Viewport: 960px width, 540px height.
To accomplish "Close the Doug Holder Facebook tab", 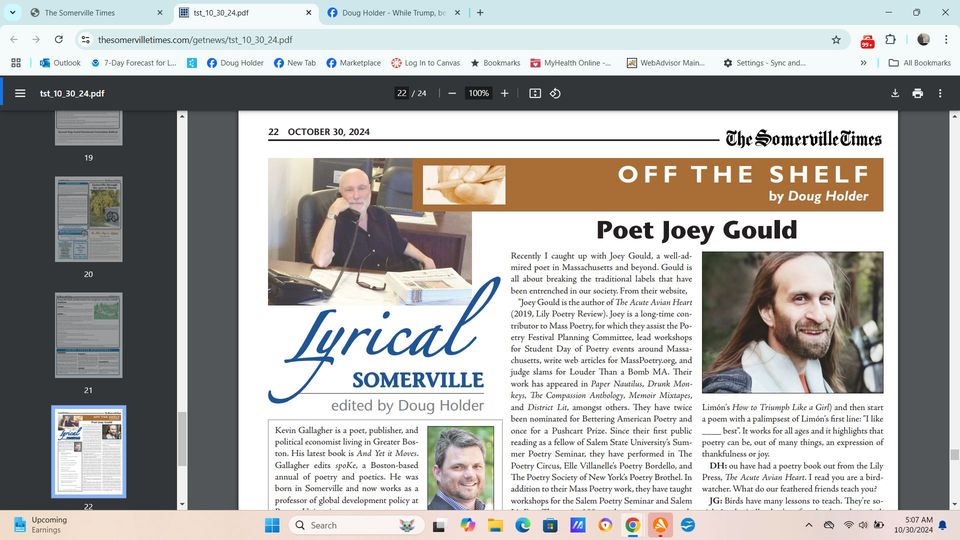I will coord(457,12).
